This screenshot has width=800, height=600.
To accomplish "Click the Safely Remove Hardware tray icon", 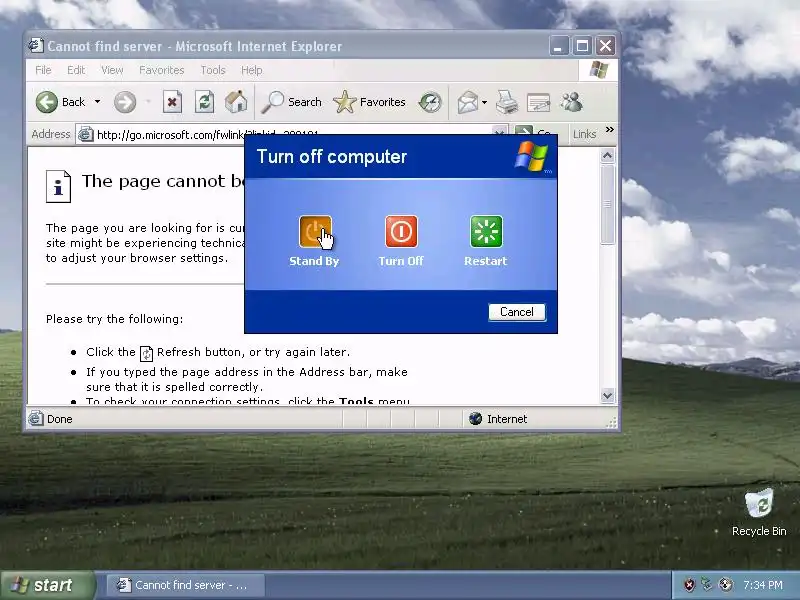I will [707, 584].
